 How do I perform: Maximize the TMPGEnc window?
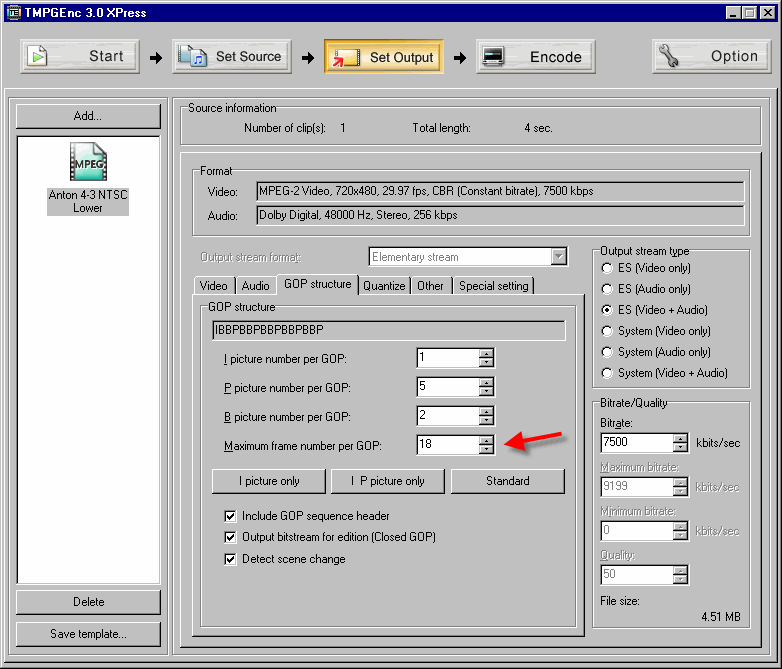[750, 12]
